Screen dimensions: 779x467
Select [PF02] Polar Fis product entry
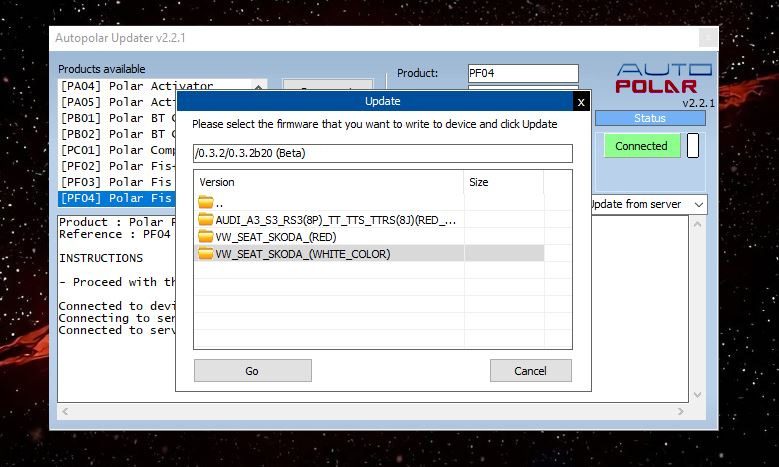[117, 165]
